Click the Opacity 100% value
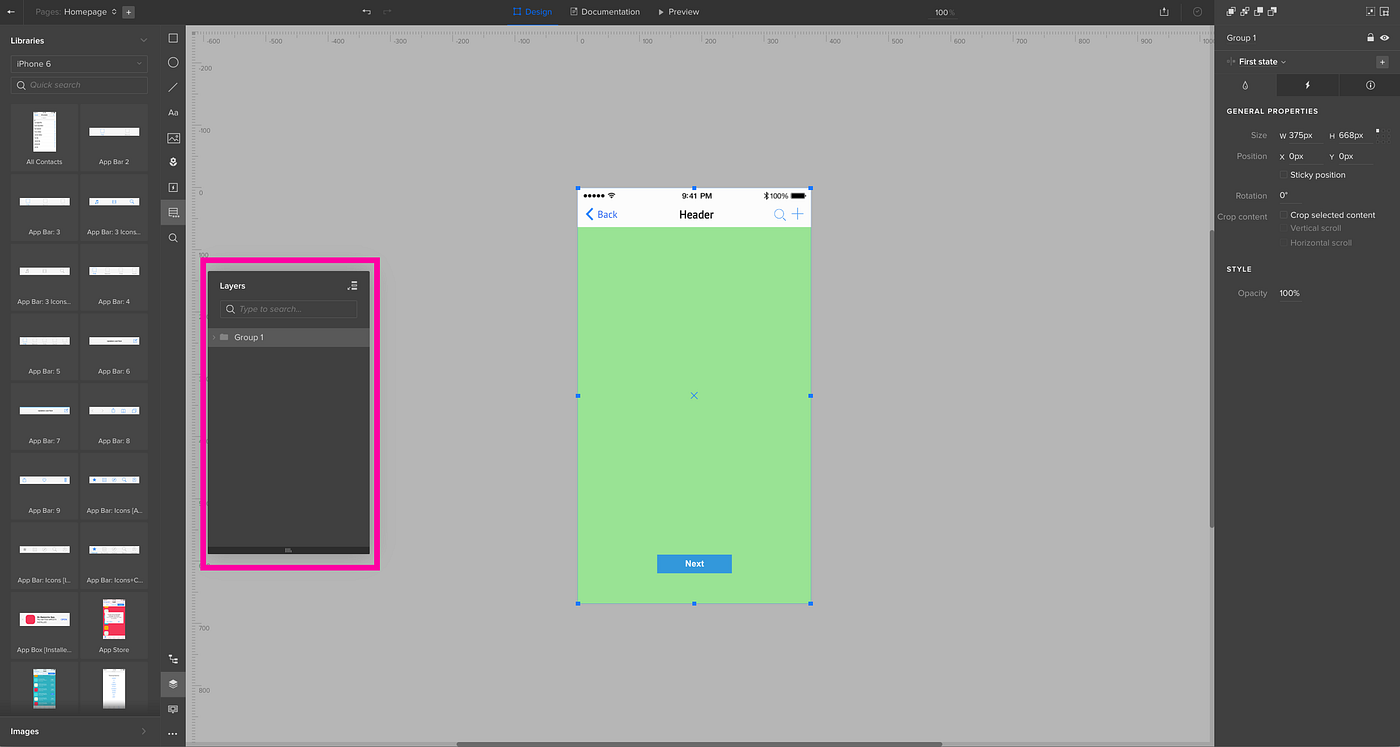The width and height of the screenshot is (1400, 747). [1290, 293]
